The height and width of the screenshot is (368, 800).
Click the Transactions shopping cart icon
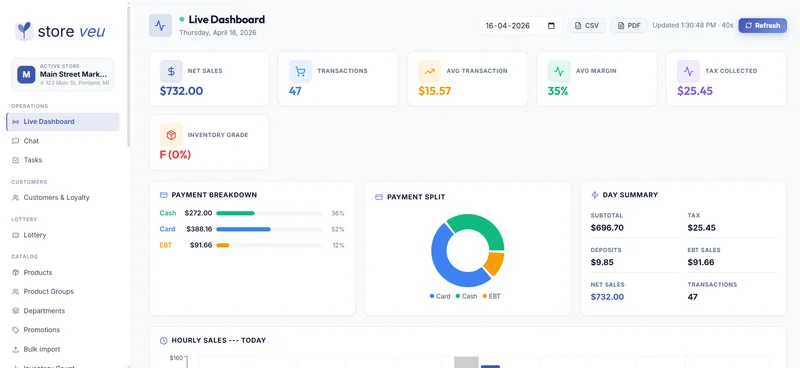point(301,71)
